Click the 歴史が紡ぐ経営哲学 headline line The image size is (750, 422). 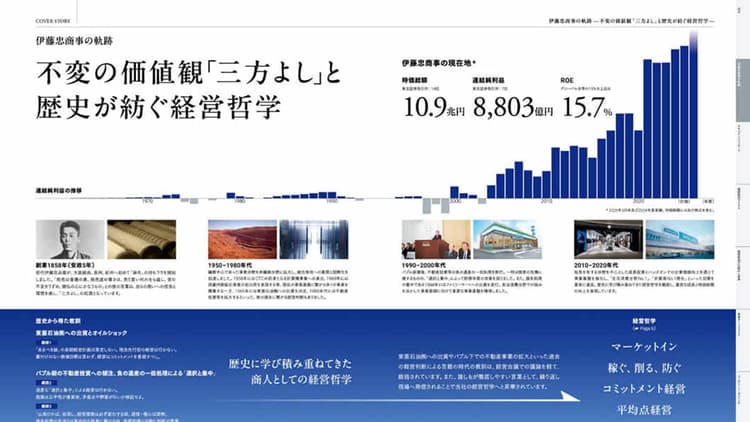158,107
